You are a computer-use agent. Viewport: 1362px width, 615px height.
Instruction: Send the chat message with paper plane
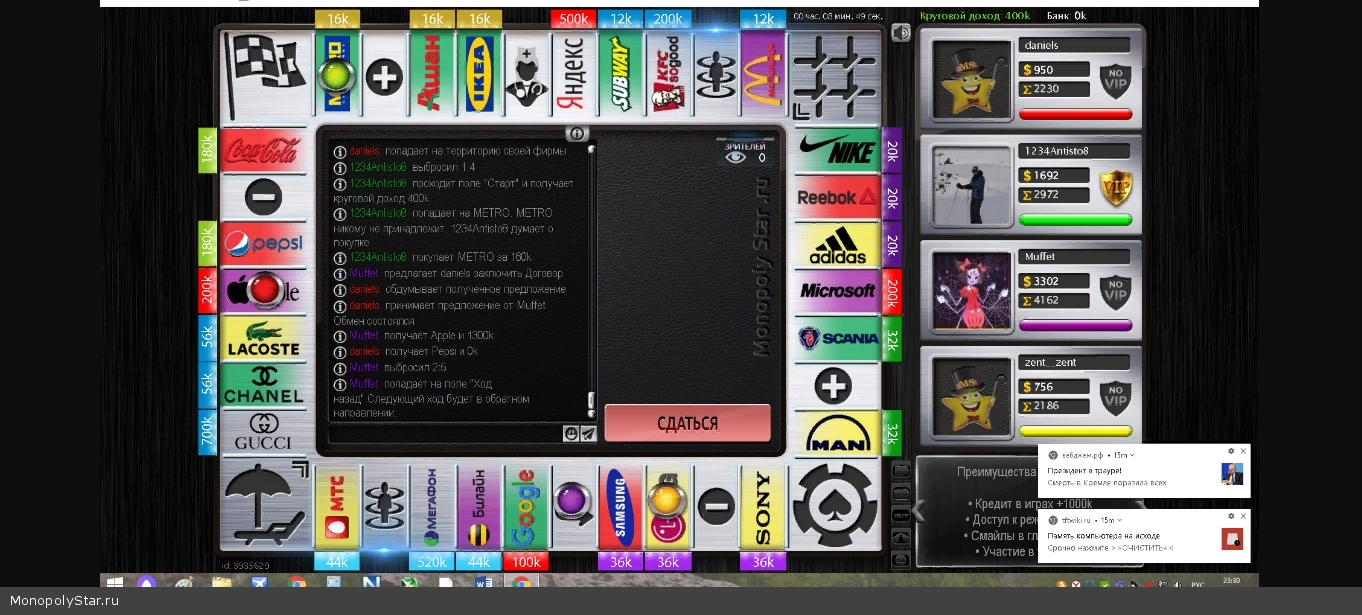588,434
